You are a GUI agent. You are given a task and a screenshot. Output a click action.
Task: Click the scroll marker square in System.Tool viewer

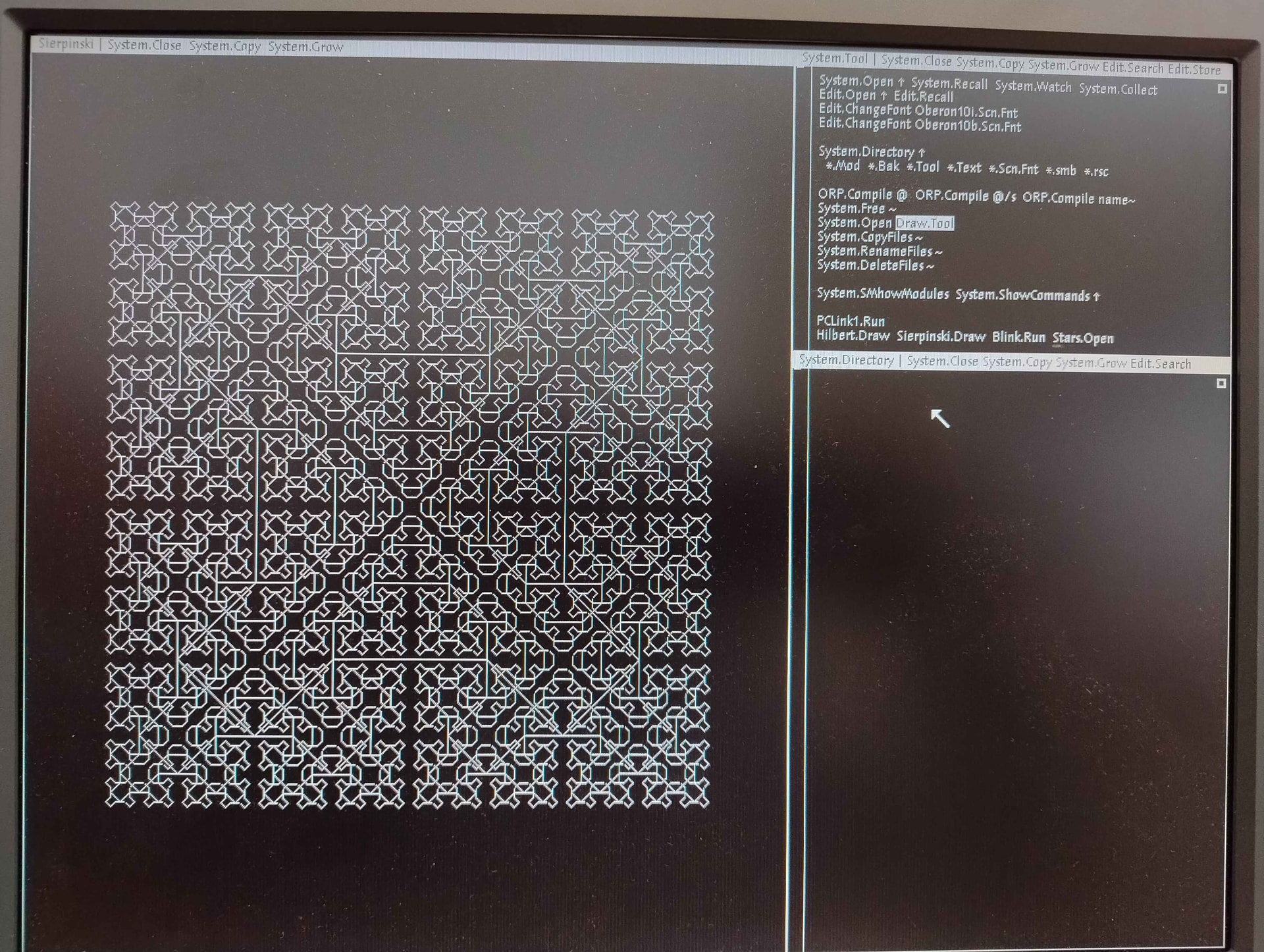[1222, 89]
